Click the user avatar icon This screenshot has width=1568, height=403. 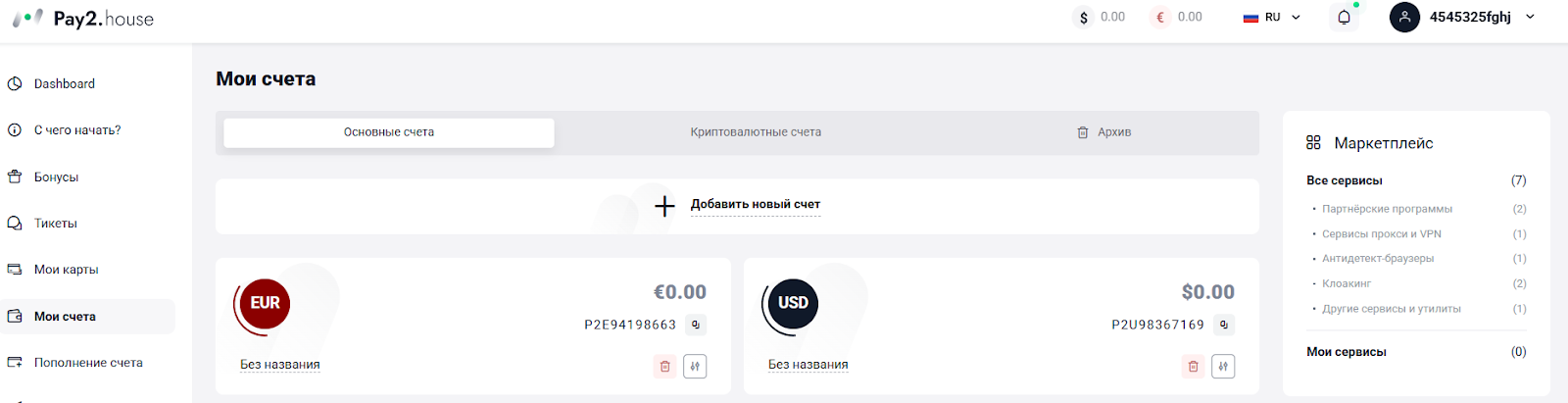point(1404,17)
